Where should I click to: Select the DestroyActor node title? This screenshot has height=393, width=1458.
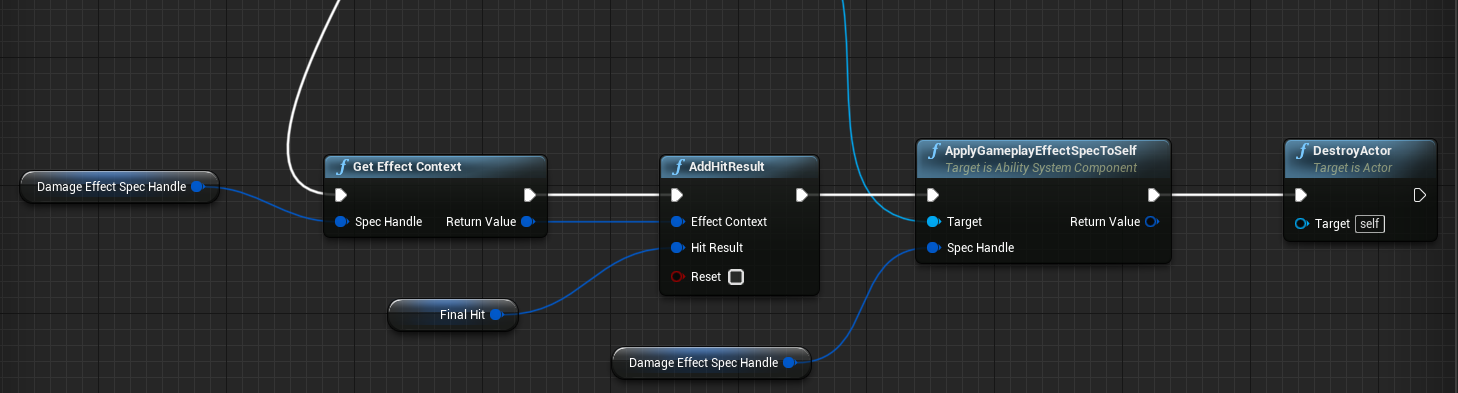point(1352,150)
